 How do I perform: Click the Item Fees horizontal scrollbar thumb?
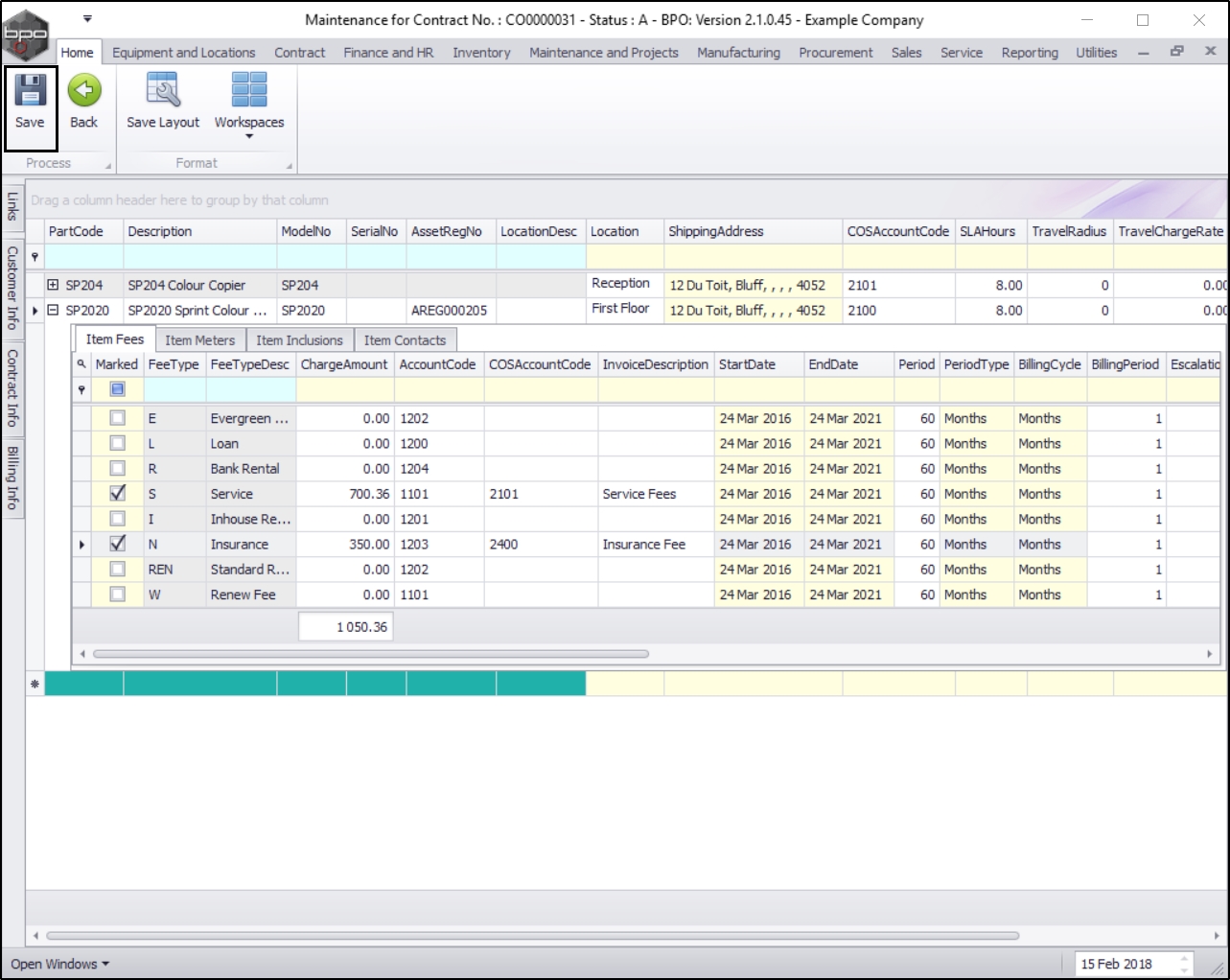coord(371,654)
